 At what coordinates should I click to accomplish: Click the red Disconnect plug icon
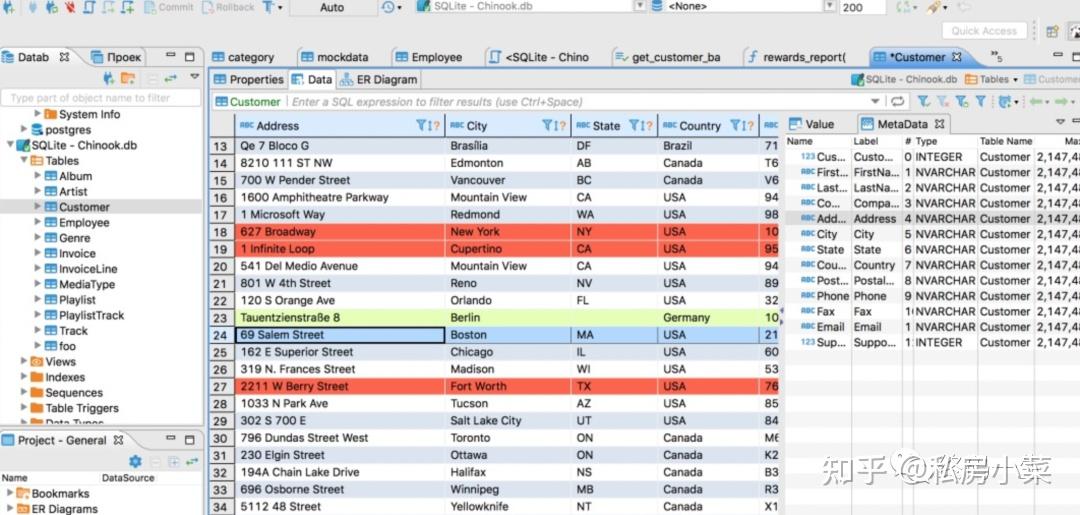(x=70, y=7)
